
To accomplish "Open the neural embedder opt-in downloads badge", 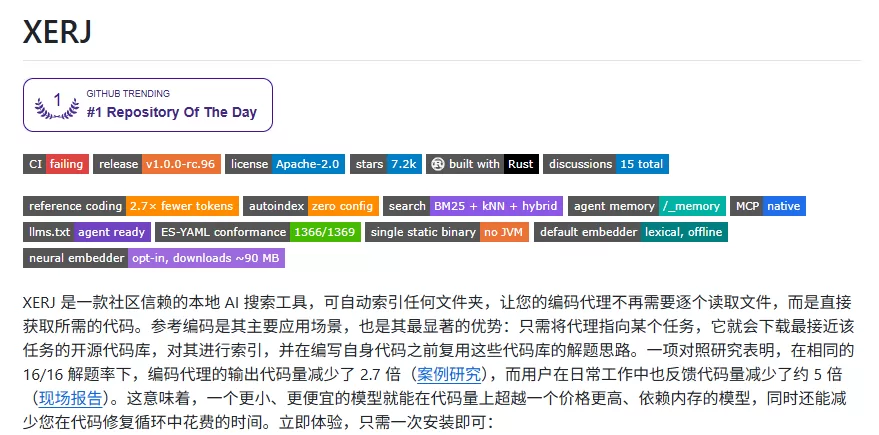I will (x=154, y=258).
